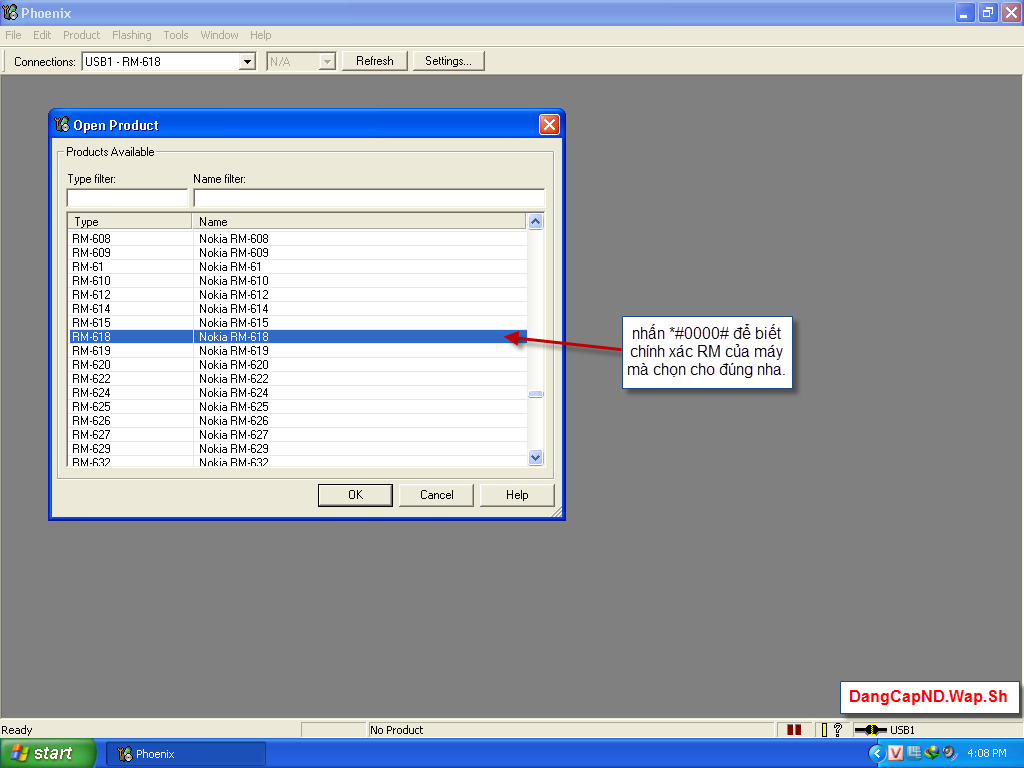This screenshot has width=1024, height=768.
Task: Click the yellow bar status bar icon
Action: pos(824,729)
